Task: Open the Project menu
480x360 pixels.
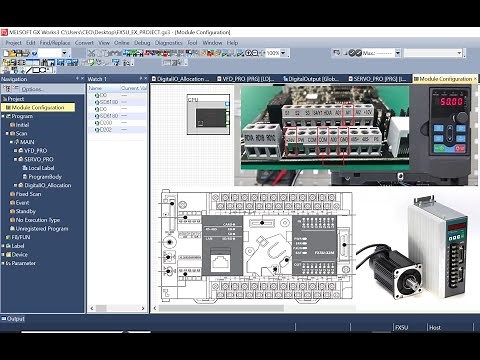Action: (x=13, y=43)
